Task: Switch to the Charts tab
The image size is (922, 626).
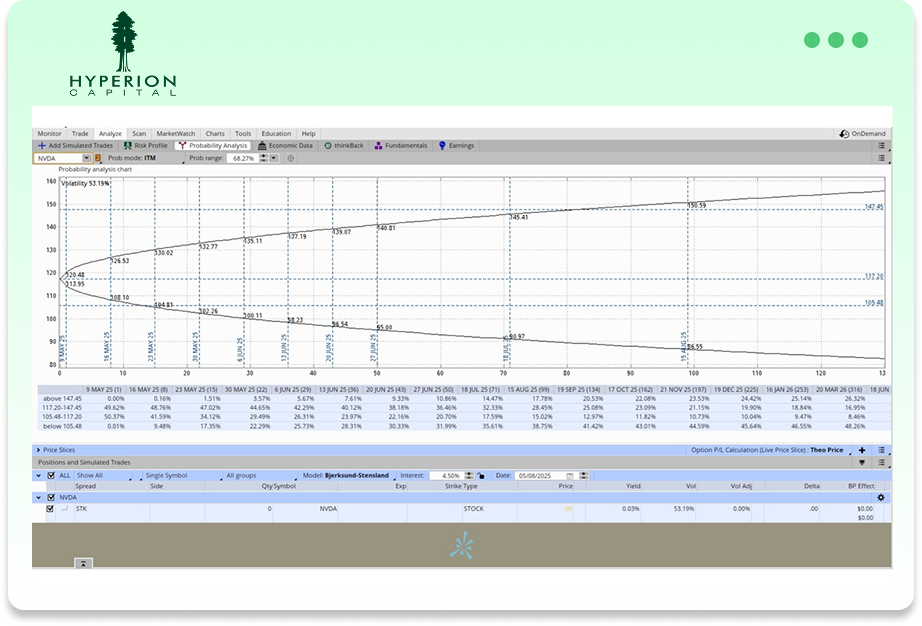Action: coord(215,133)
